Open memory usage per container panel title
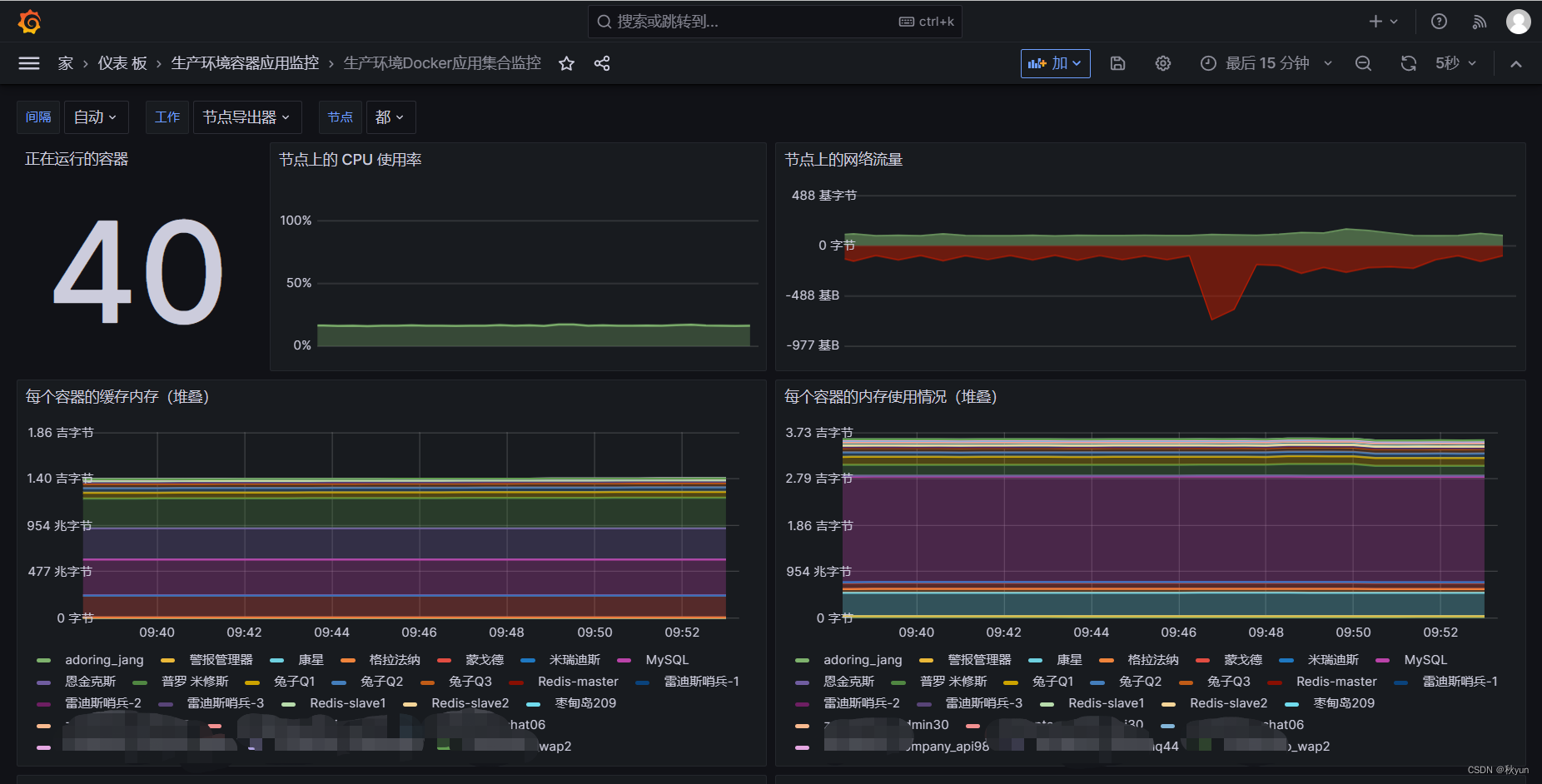Screen dimensions: 1542x784 (891, 397)
